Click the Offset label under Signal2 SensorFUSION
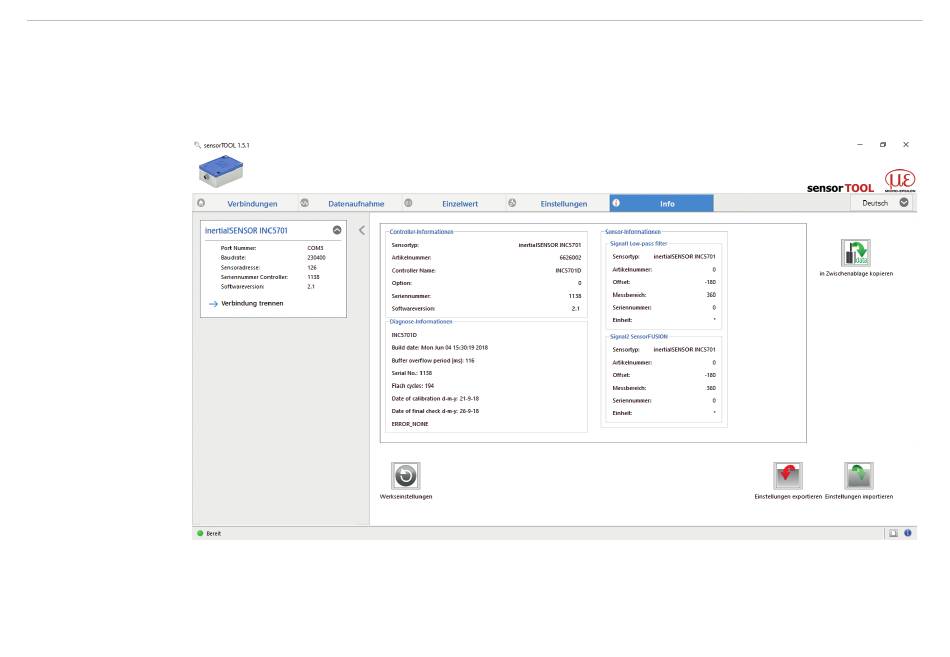Image resolution: width=950 pixels, height=657 pixels. 621,375
